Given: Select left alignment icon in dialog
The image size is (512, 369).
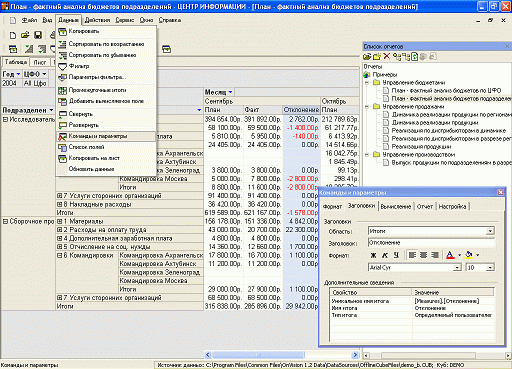Looking at the screenshot, I should [412, 255].
